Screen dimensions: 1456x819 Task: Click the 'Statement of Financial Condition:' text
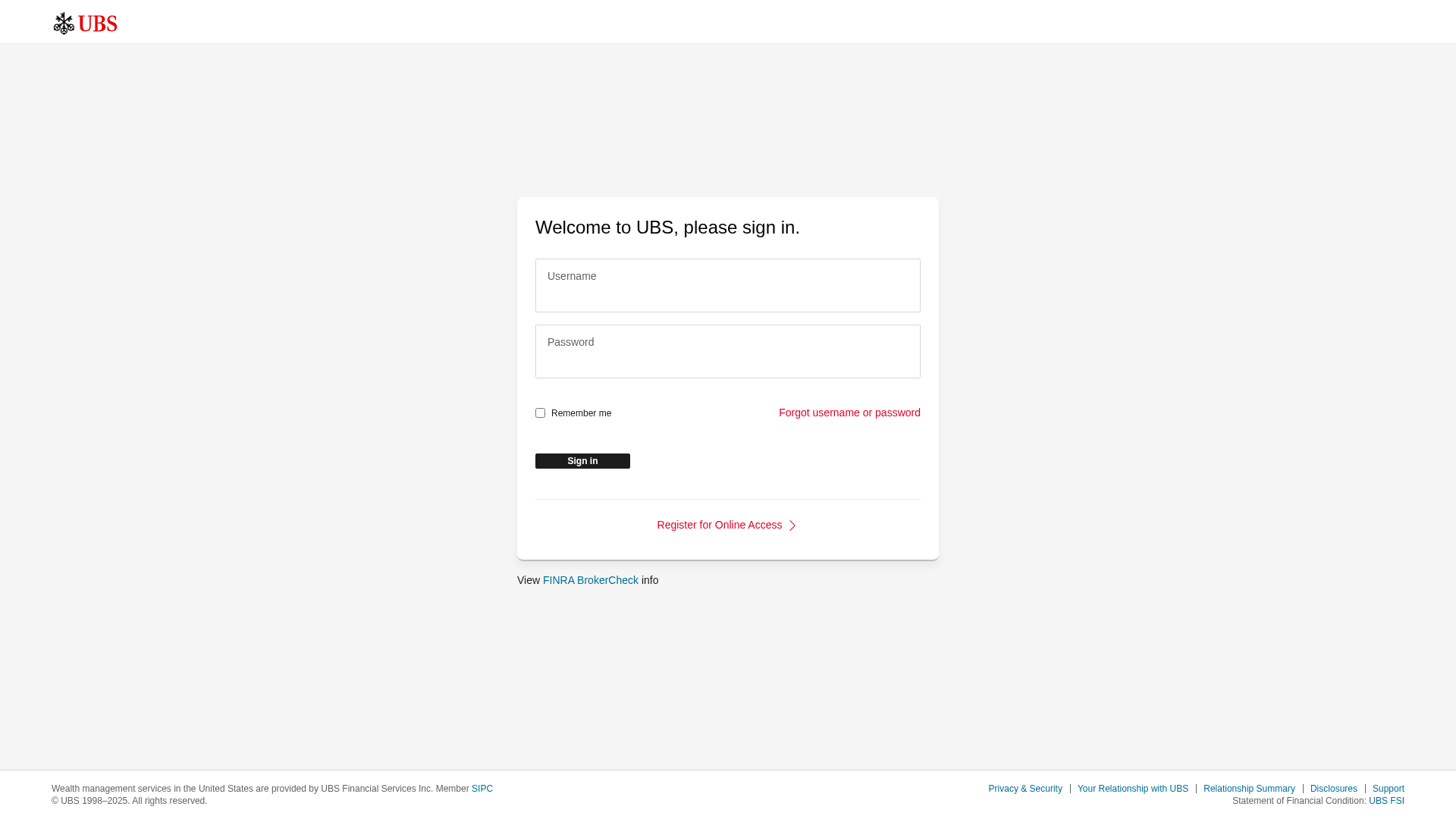pyautogui.click(x=1299, y=801)
